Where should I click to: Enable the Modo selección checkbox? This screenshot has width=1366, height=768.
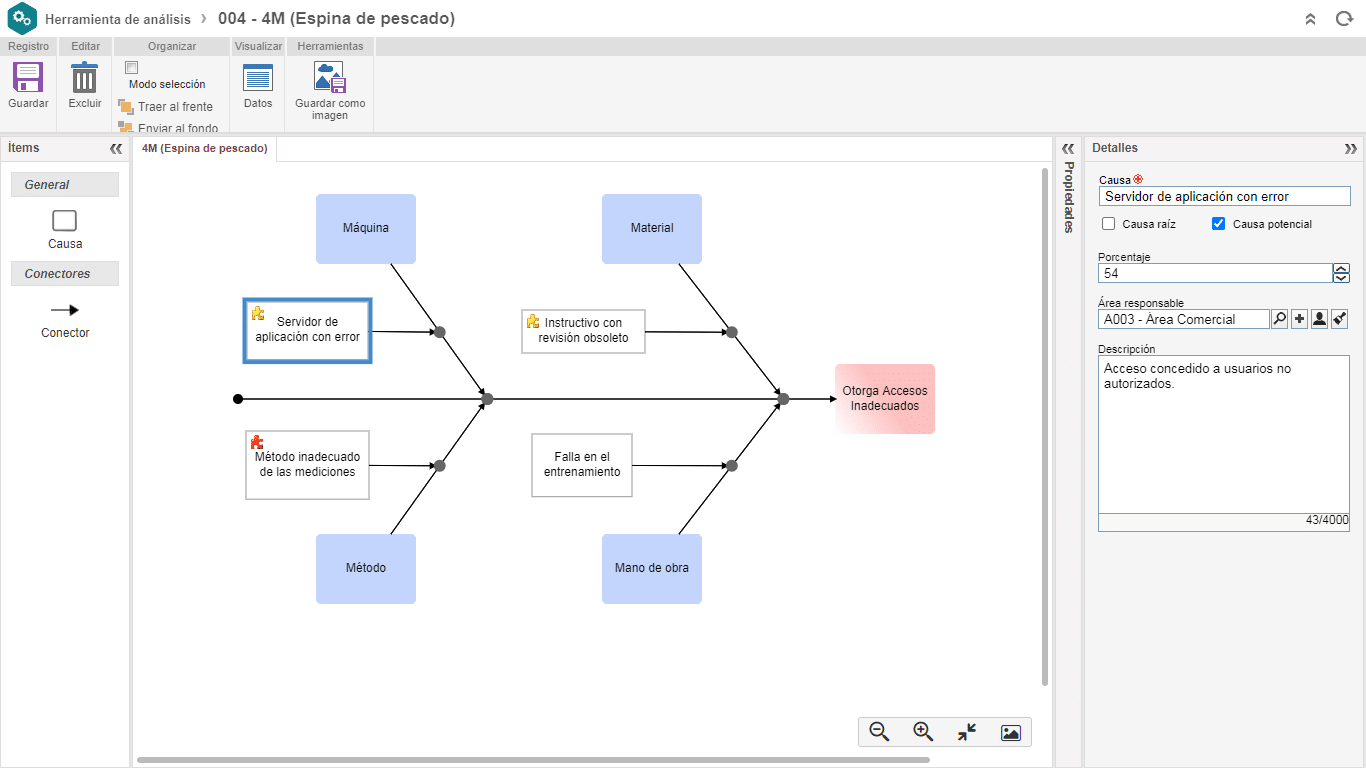[x=131, y=67]
